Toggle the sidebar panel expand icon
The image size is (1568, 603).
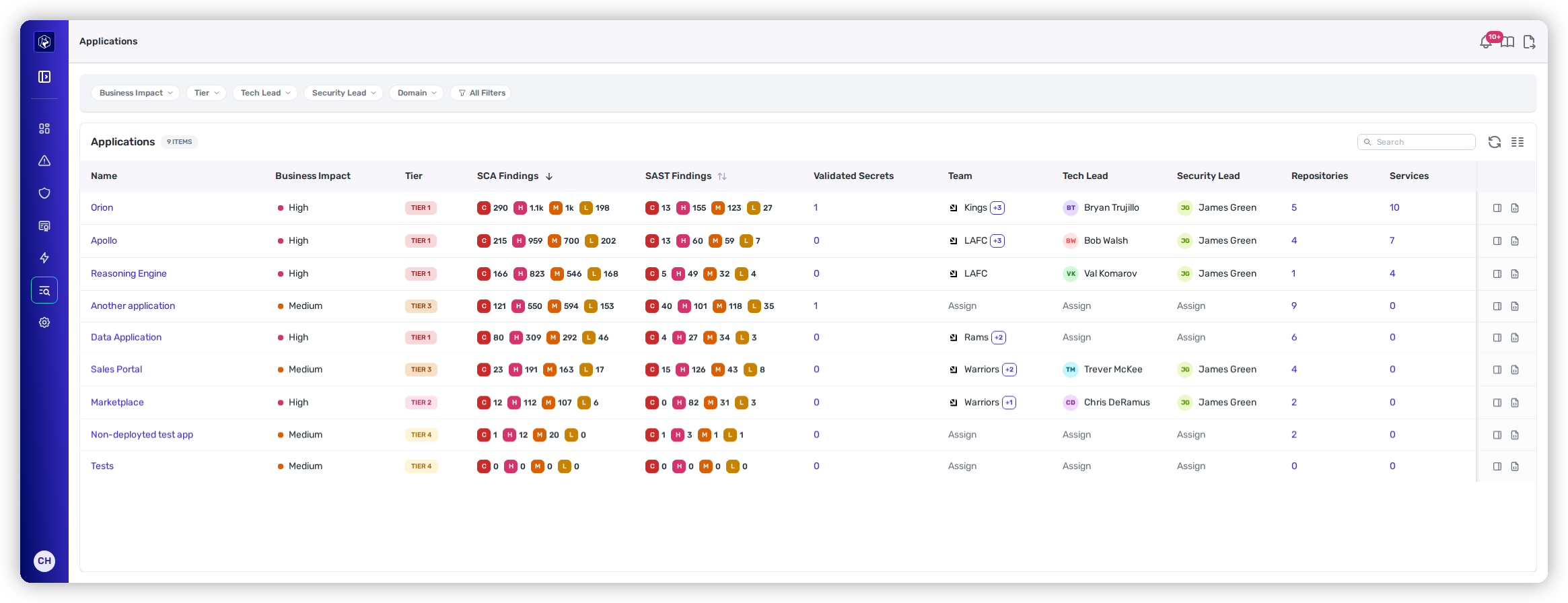(x=44, y=77)
